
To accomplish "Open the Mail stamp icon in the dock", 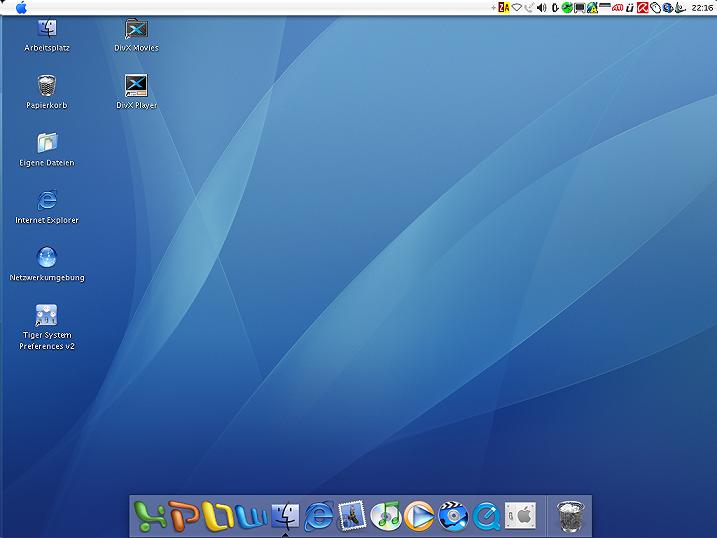I will [x=352, y=515].
